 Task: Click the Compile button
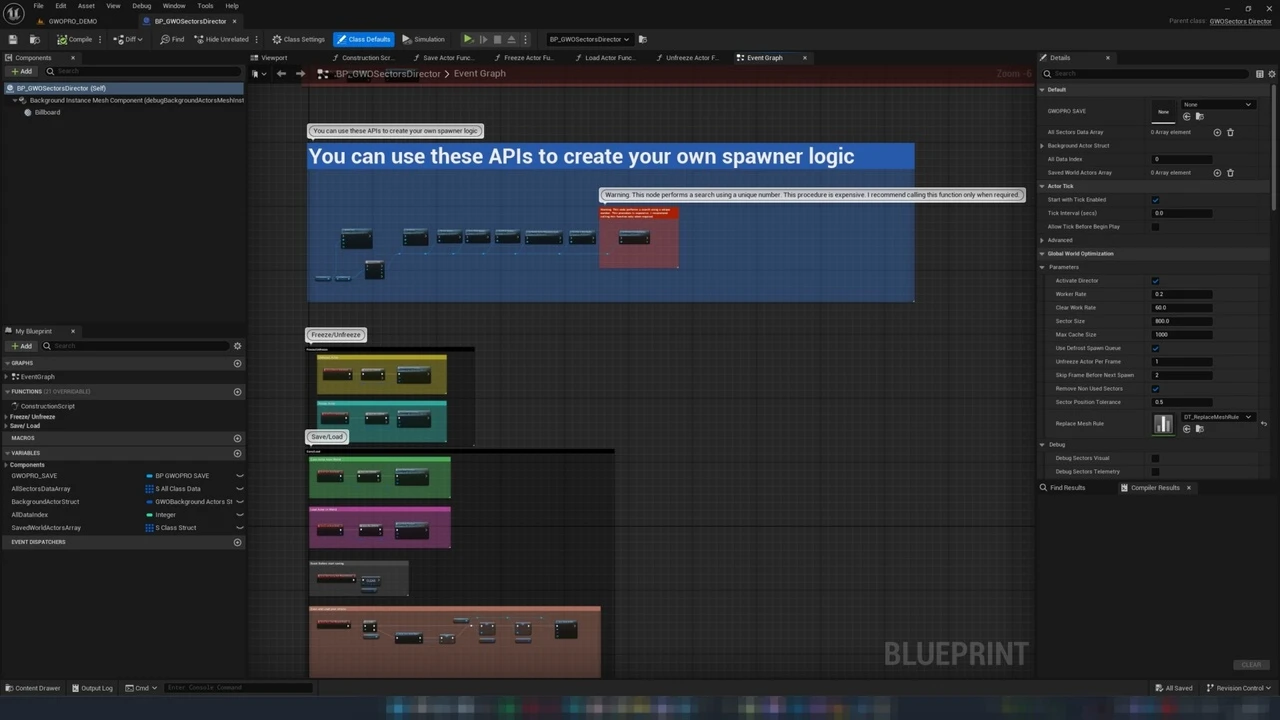point(75,39)
